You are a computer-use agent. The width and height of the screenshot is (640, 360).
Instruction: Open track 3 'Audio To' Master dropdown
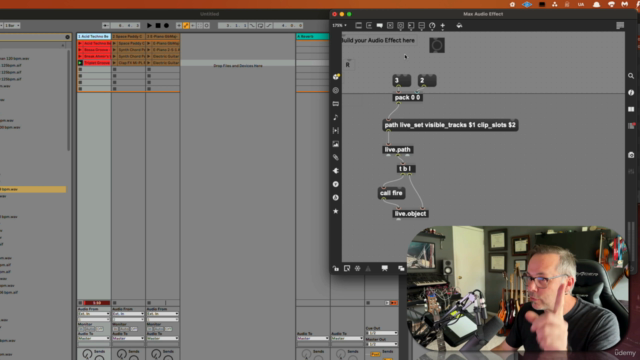(x=162, y=338)
